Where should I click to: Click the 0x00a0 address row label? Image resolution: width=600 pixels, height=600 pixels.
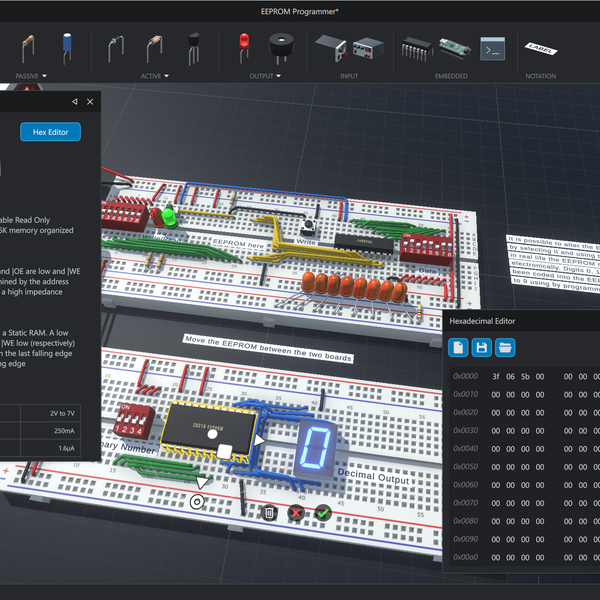(466, 557)
